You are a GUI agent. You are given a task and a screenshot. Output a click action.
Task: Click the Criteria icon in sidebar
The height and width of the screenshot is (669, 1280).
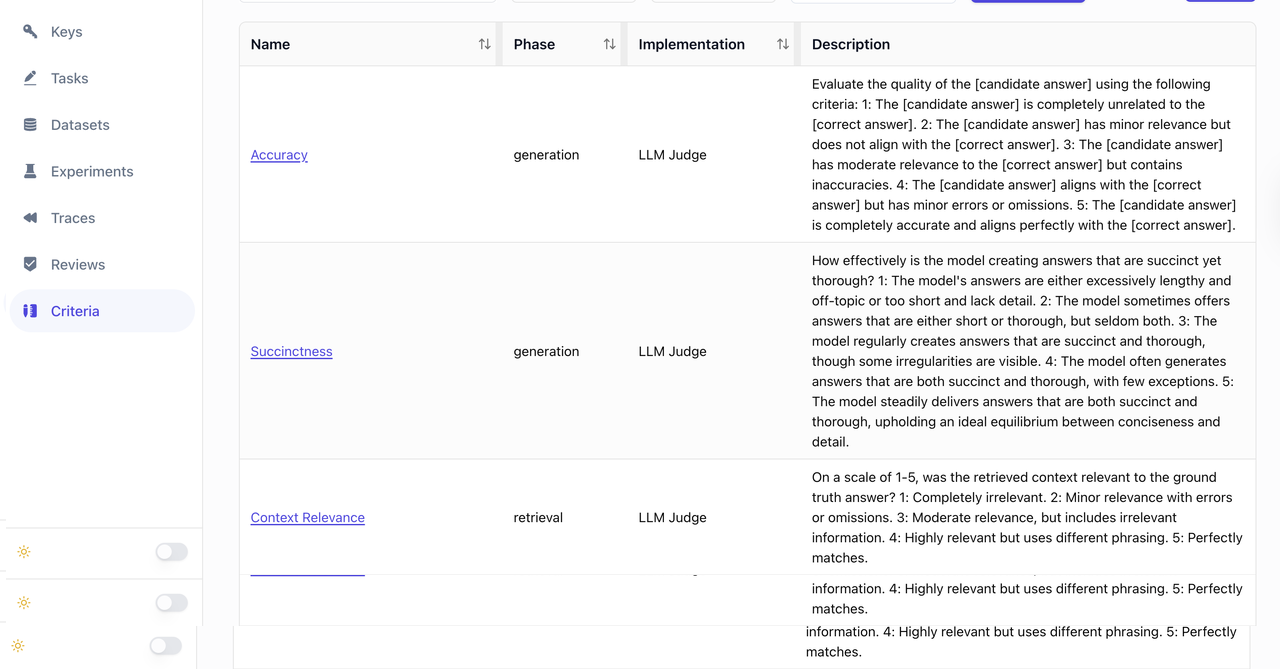(30, 311)
